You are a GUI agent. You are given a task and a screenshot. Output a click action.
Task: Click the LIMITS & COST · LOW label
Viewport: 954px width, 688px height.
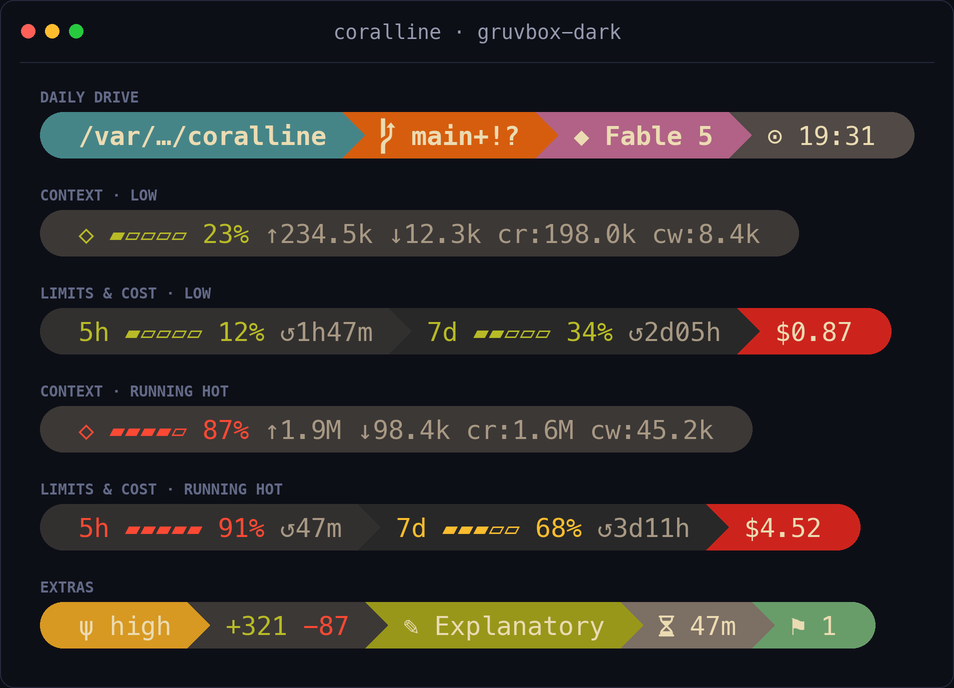pyautogui.click(x=125, y=293)
